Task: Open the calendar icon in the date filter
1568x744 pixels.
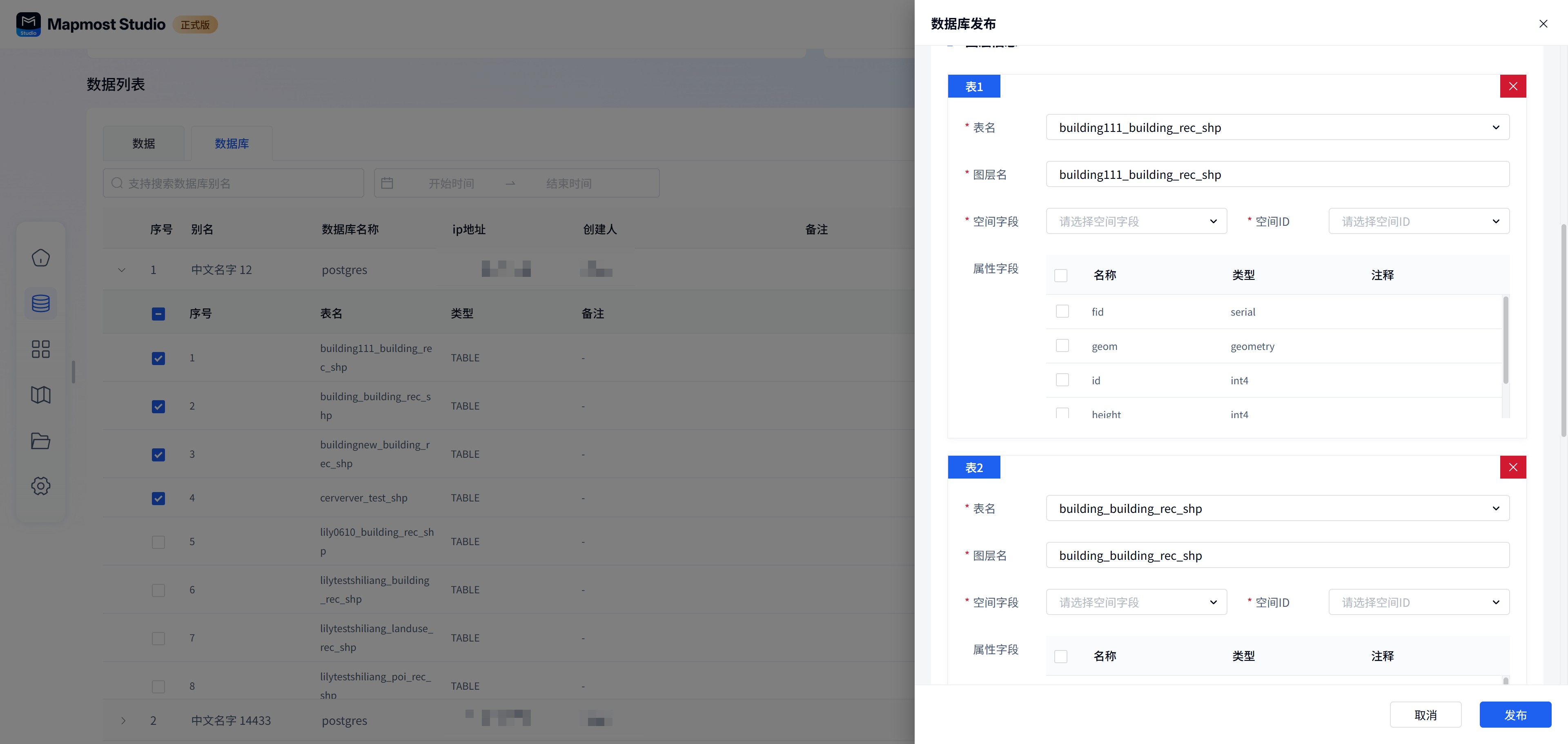Action: point(388,183)
